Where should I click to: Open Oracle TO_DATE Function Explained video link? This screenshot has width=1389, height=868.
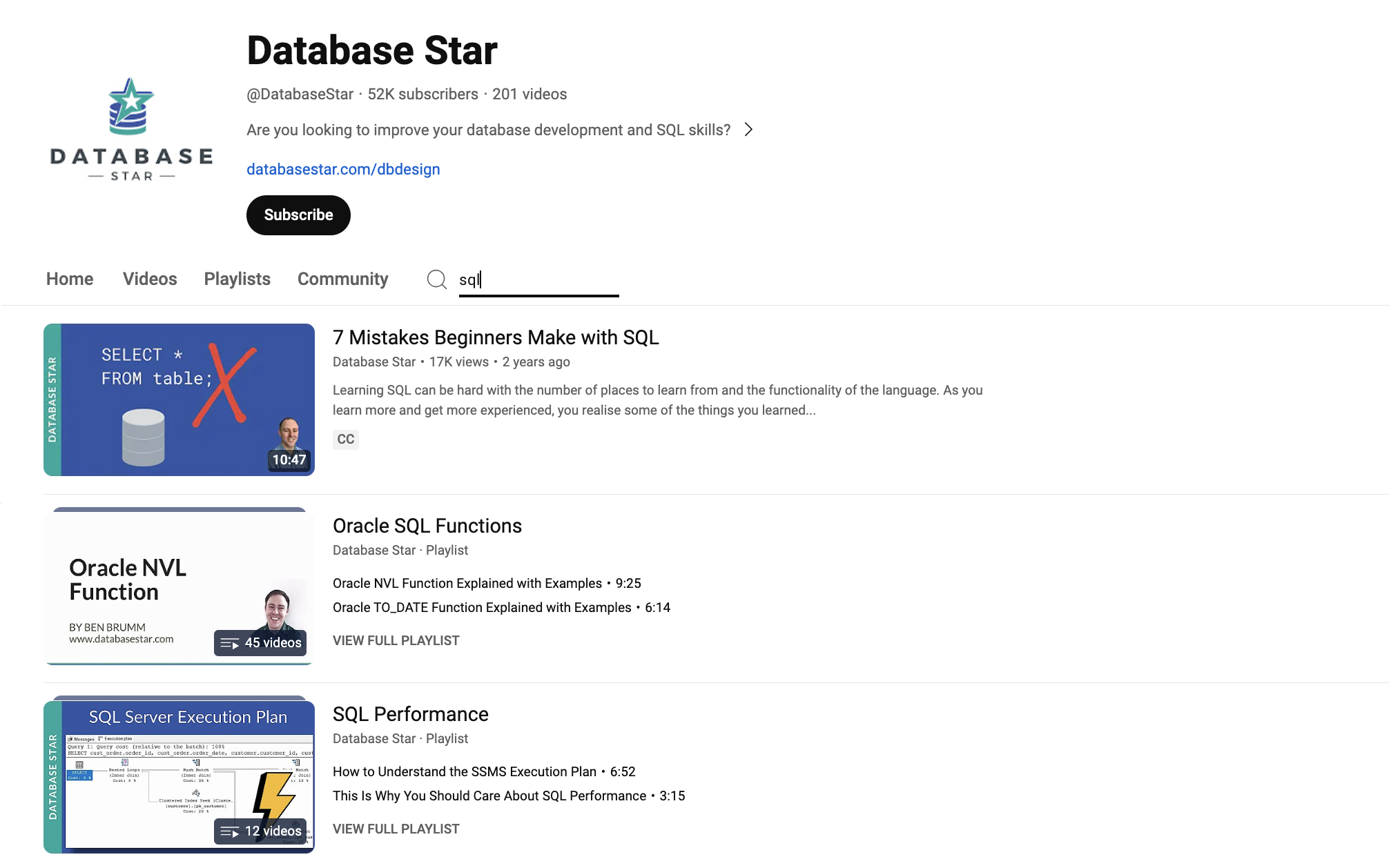coord(481,608)
